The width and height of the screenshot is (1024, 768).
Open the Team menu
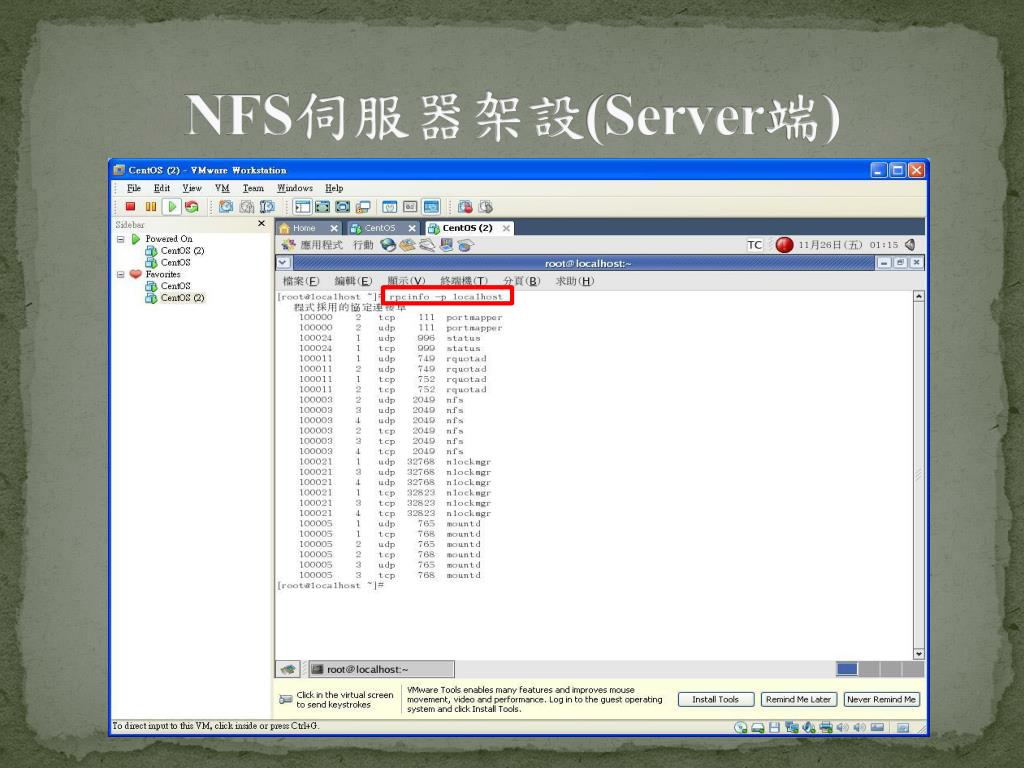253,188
